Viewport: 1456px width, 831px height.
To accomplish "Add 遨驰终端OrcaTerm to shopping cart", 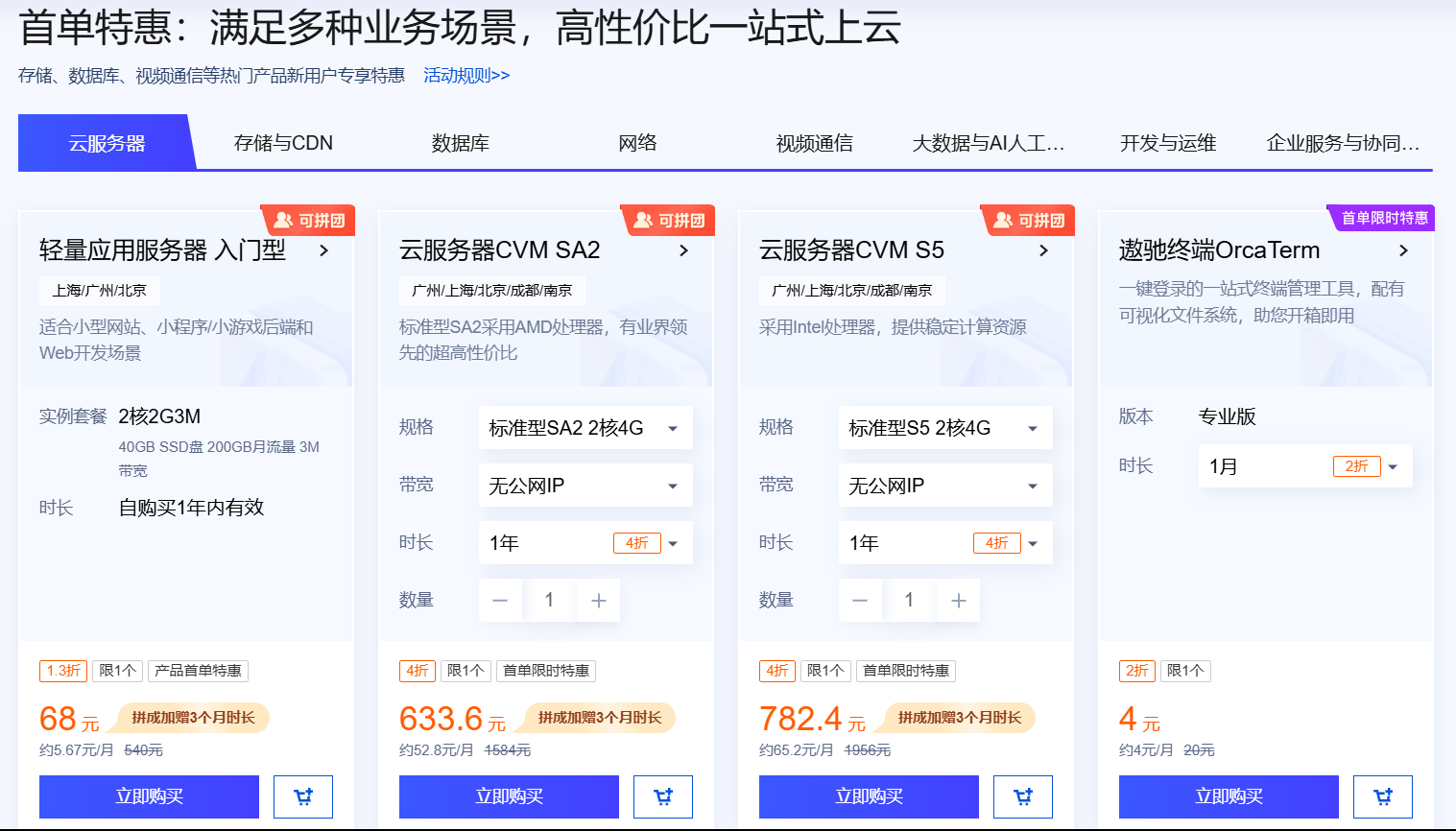I will pyautogui.click(x=1383, y=796).
